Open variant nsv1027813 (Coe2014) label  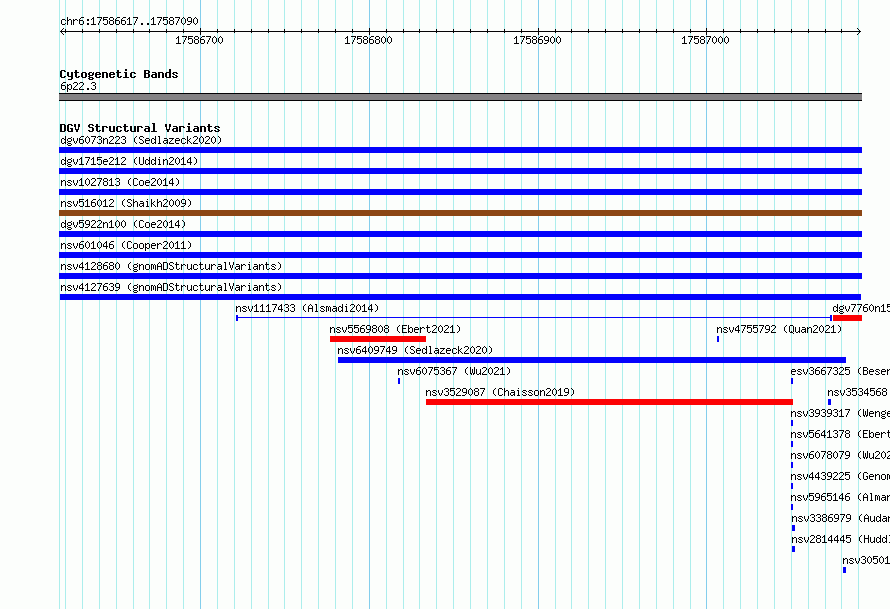pos(120,182)
